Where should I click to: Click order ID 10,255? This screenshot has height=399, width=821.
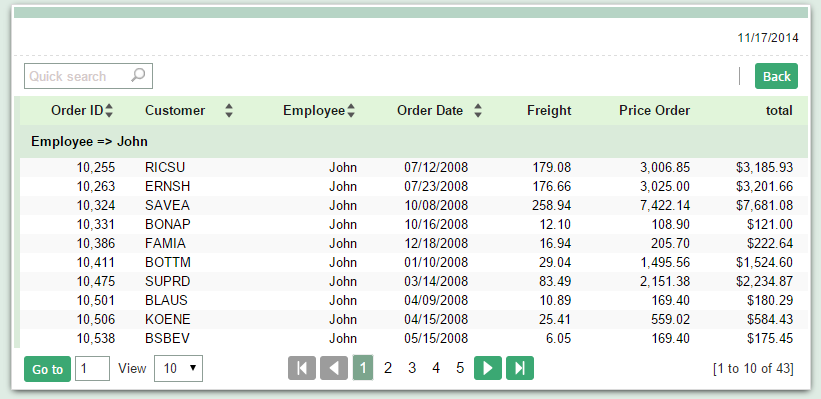[96, 168]
